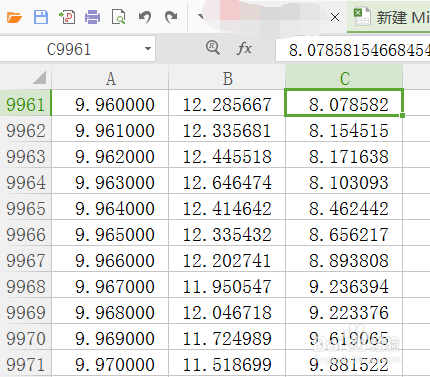
Task: Click cell containing 9.961000
Action: coord(110,130)
